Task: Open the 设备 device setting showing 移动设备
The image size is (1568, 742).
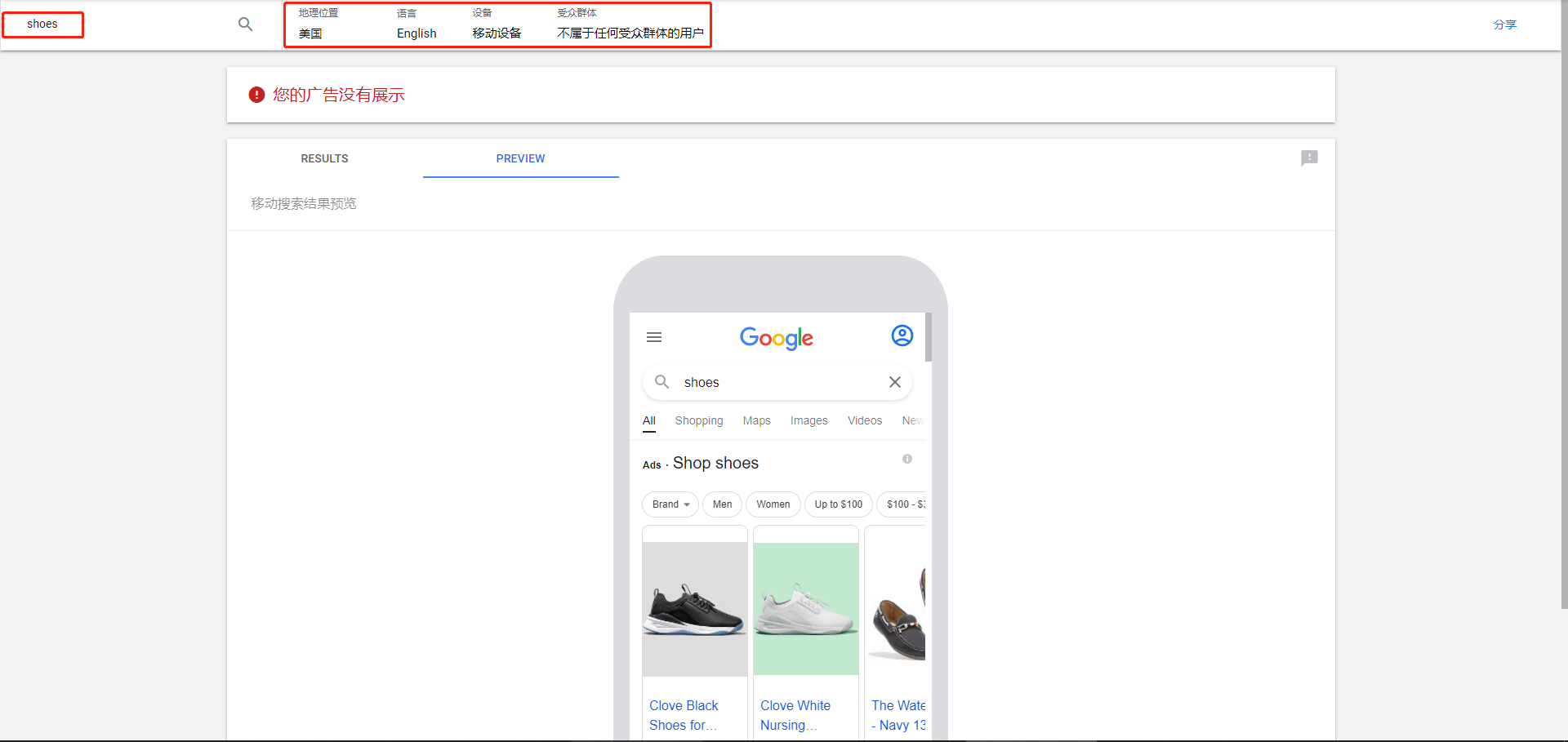Action: (496, 24)
